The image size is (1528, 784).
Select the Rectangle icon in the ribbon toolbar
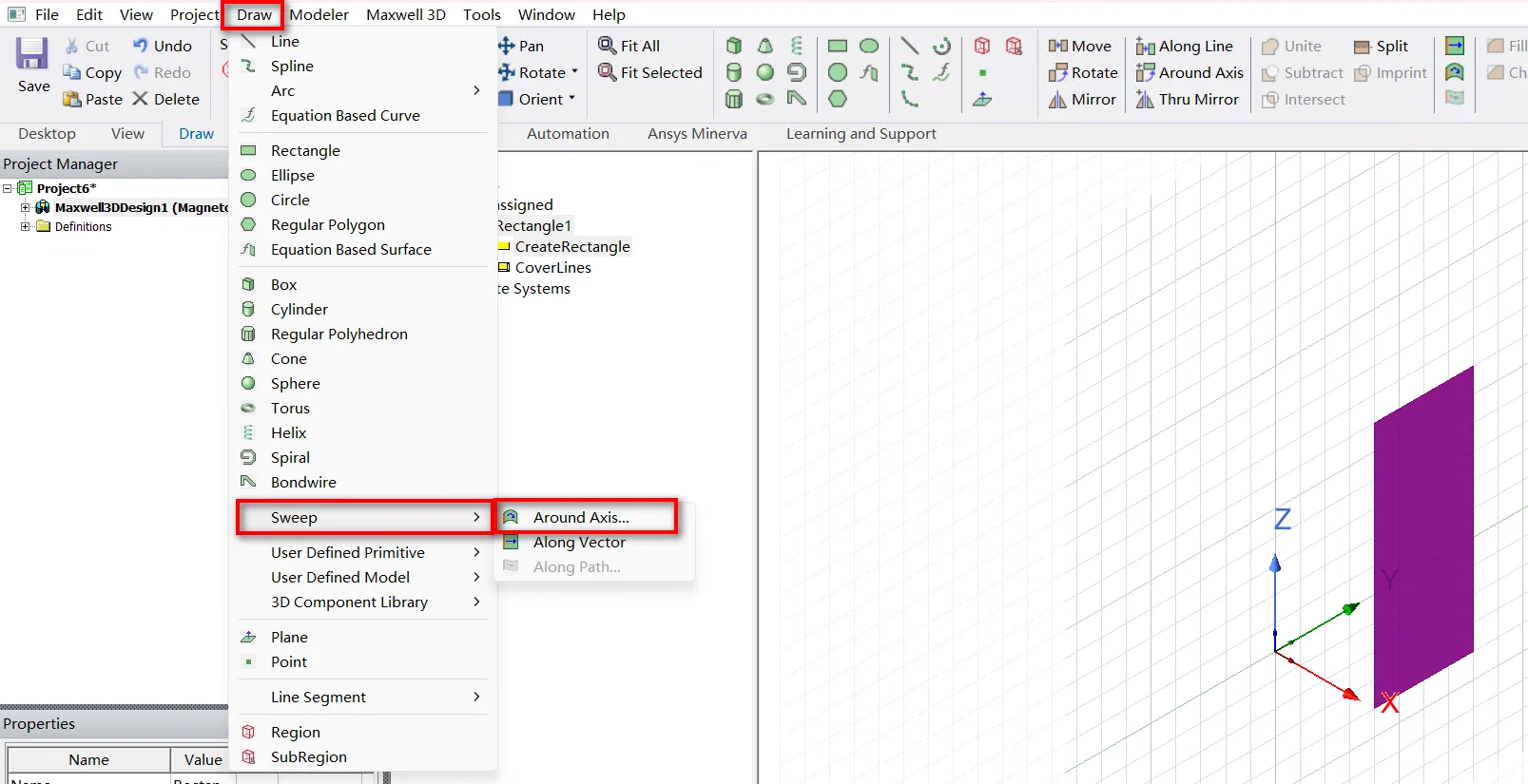838,46
